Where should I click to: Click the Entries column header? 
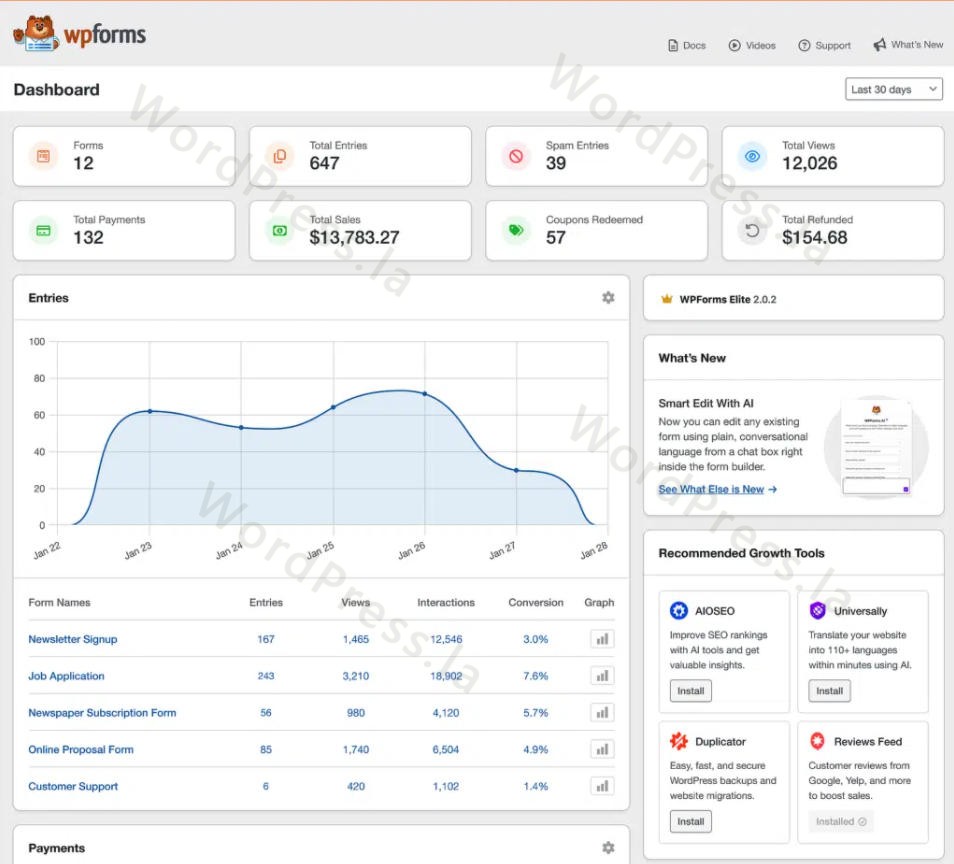pos(266,602)
